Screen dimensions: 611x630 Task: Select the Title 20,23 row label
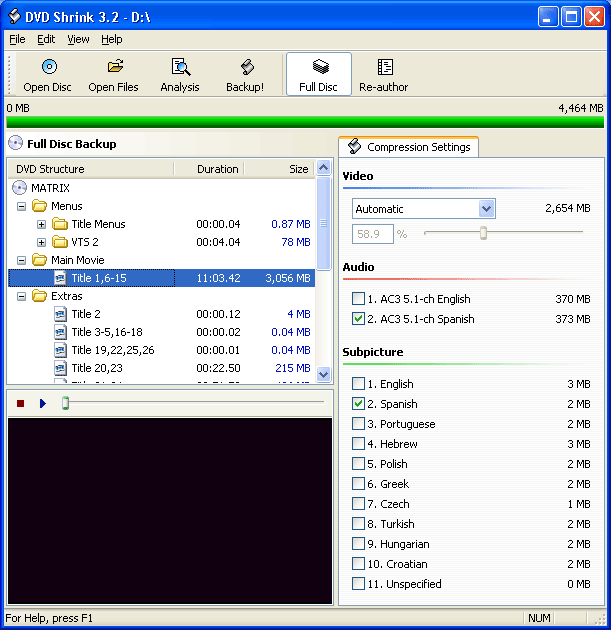point(97,368)
